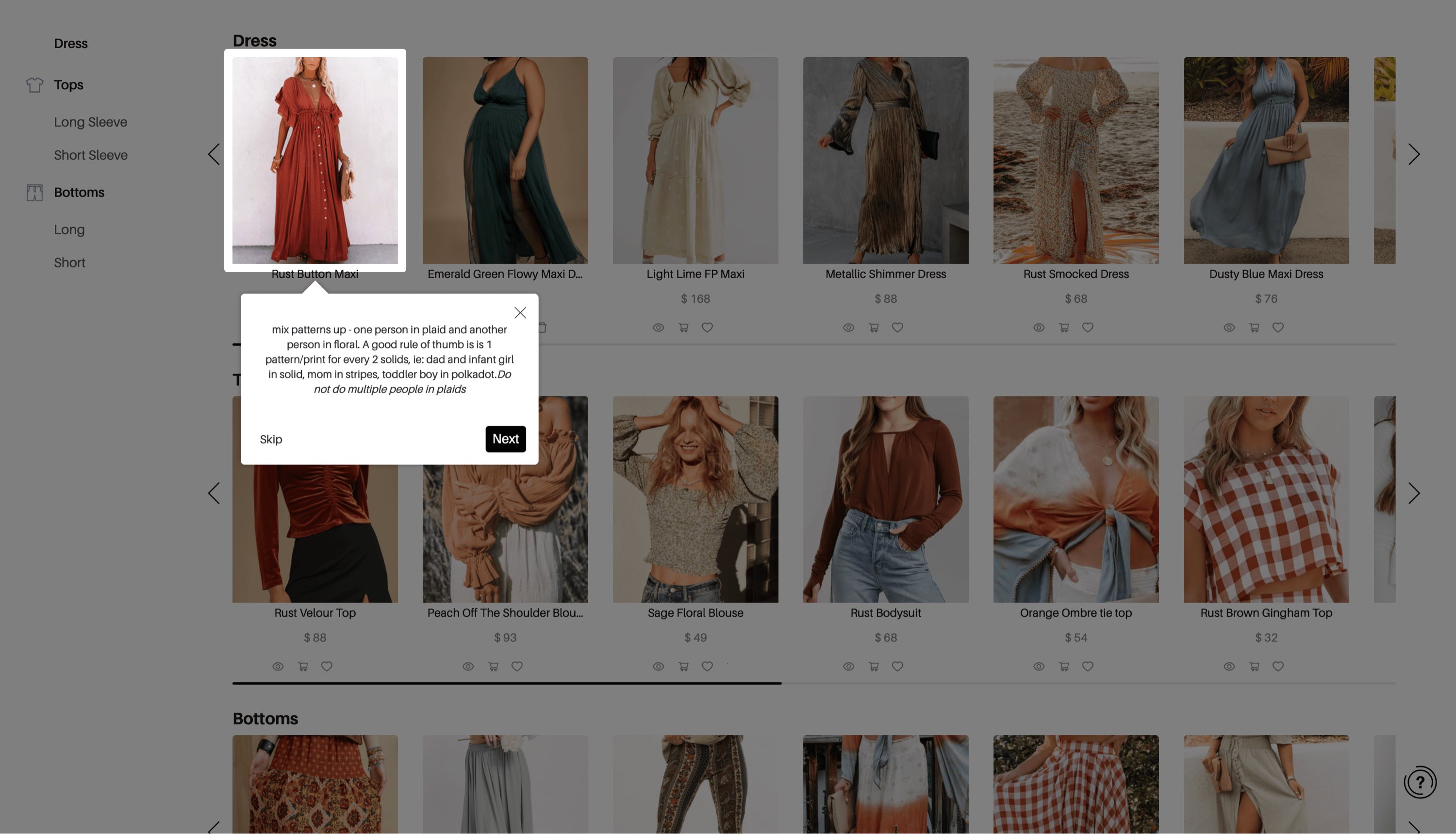Show next items in Tops carousel
The image size is (1456, 834).
(x=1414, y=493)
